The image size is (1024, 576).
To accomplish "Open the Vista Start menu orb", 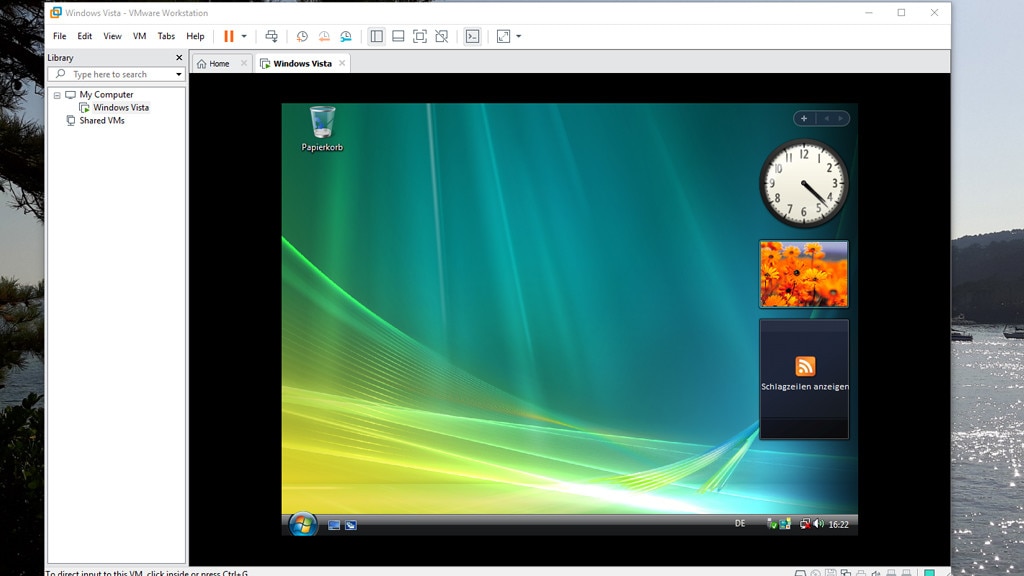I will pos(303,524).
